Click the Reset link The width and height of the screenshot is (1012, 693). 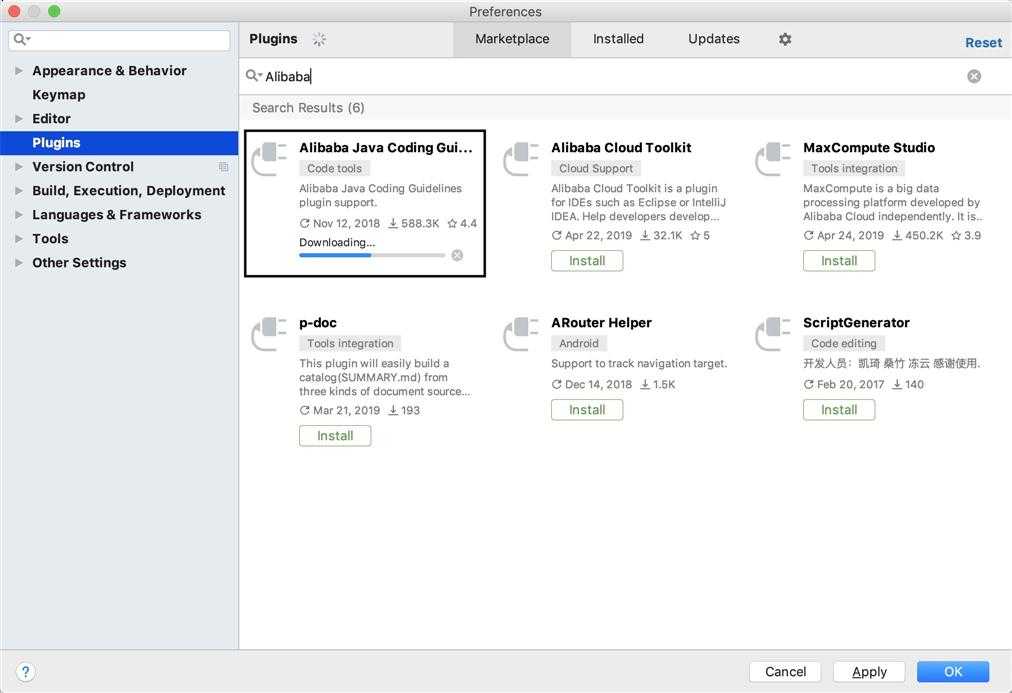coord(984,43)
